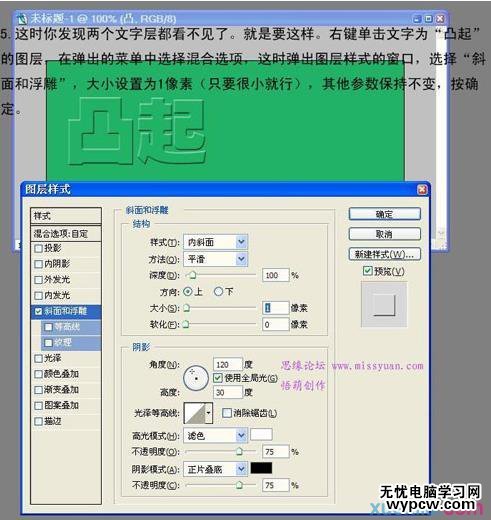Enable the 光泽 checkbox
The height and width of the screenshot is (520, 491).
click(39, 359)
